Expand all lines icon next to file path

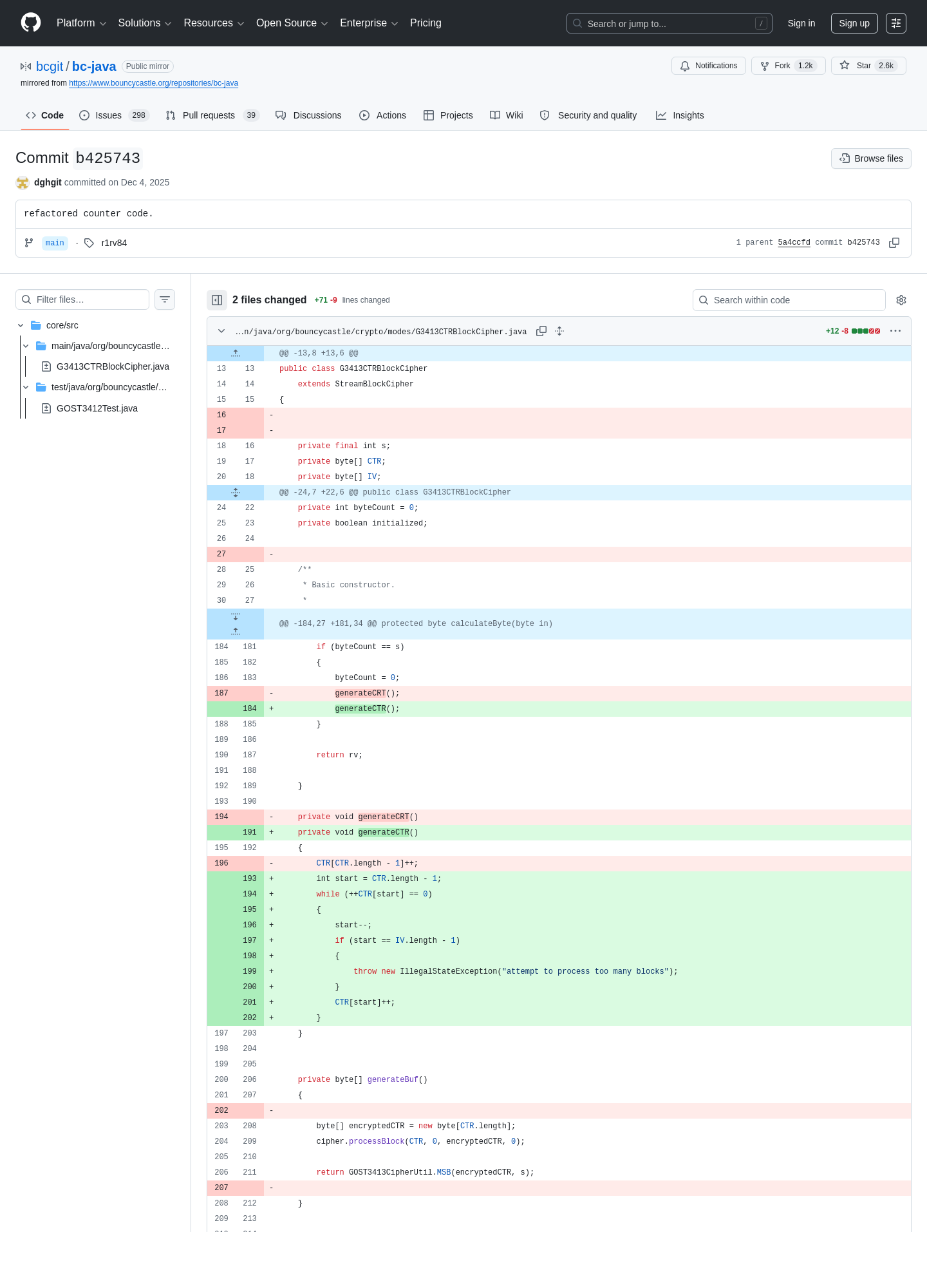[x=559, y=331]
